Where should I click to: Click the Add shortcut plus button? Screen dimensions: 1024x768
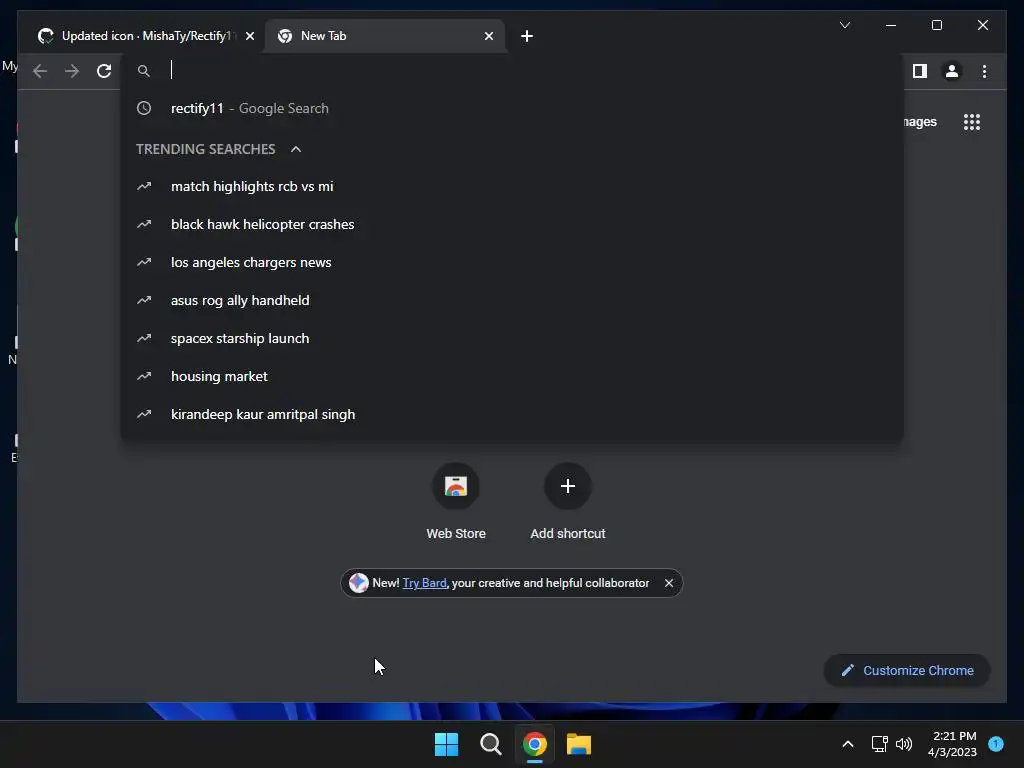(568, 487)
